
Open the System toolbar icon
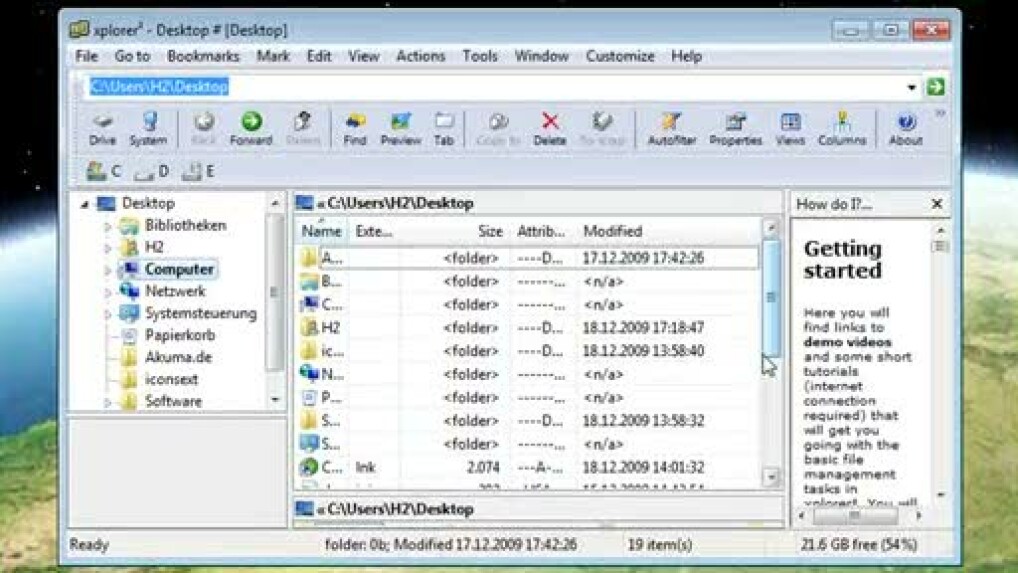148,128
